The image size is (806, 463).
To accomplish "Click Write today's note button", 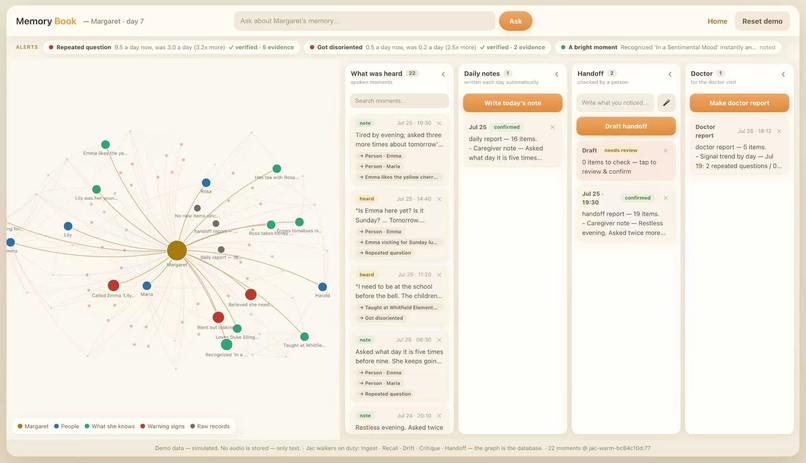I will pos(512,103).
